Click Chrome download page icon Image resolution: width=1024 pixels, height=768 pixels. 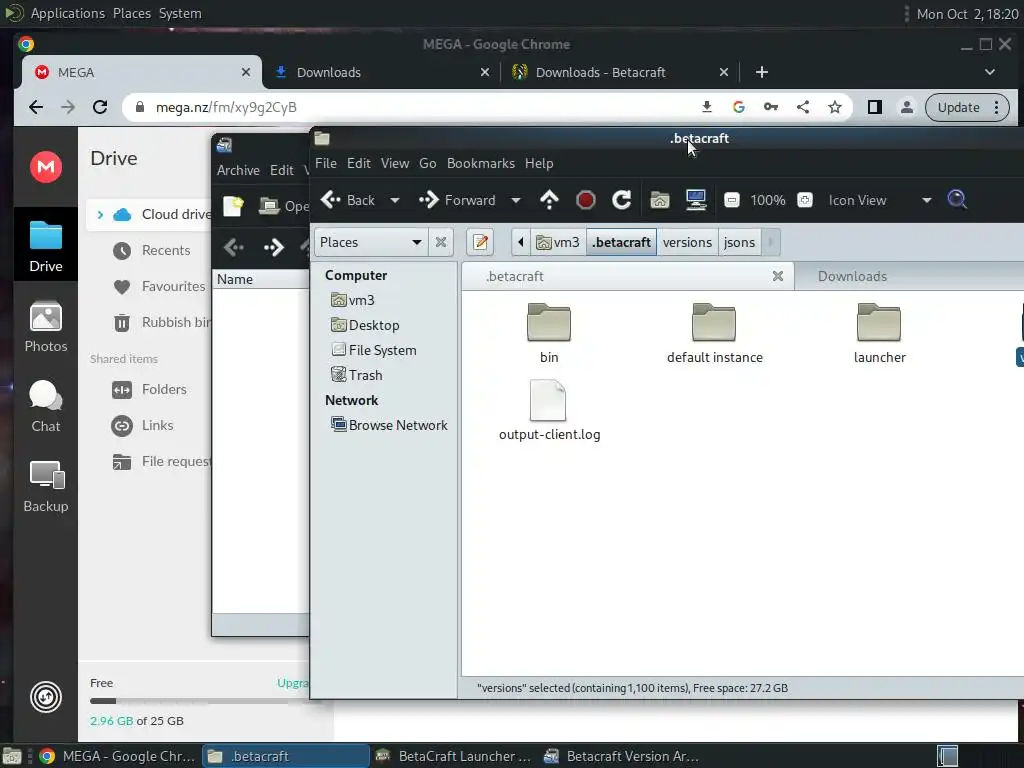coord(707,107)
